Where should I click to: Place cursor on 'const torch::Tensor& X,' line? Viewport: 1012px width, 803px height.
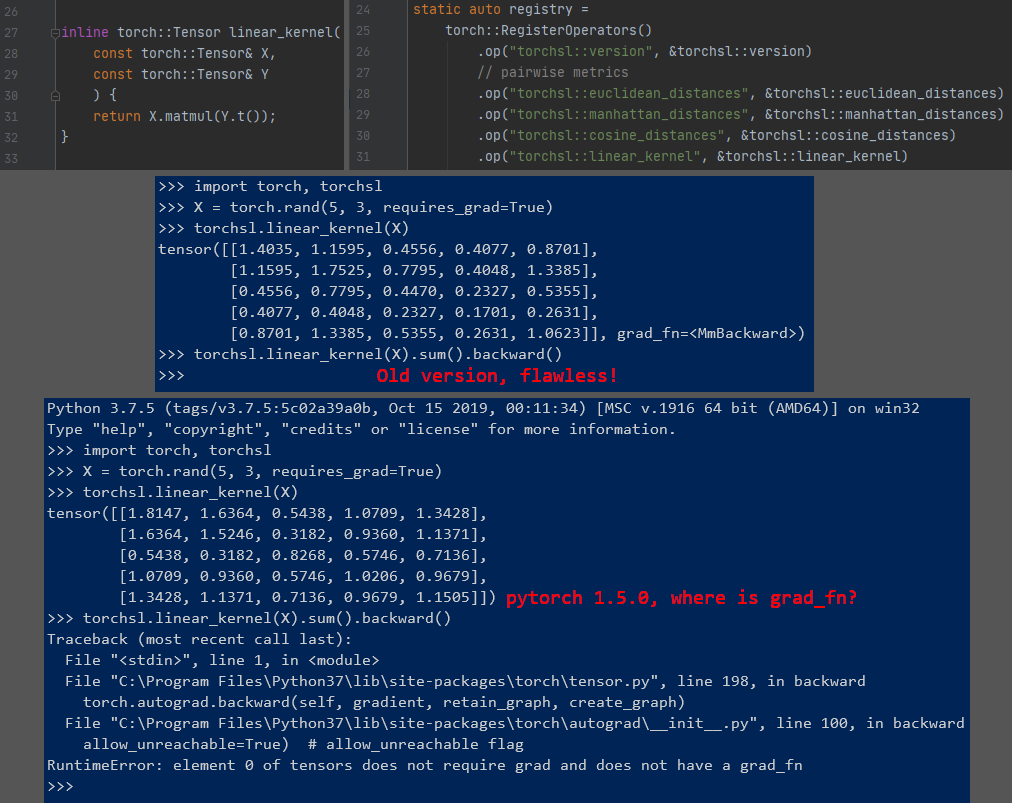tap(185, 54)
